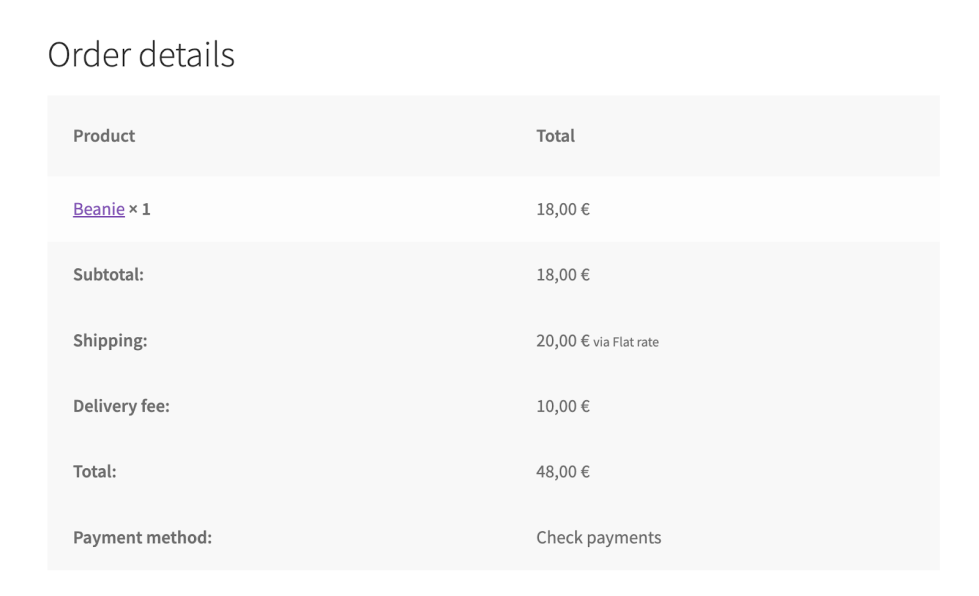Open the Beanie product link
Image resolution: width=979 pixels, height=596 pixels.
98,209
